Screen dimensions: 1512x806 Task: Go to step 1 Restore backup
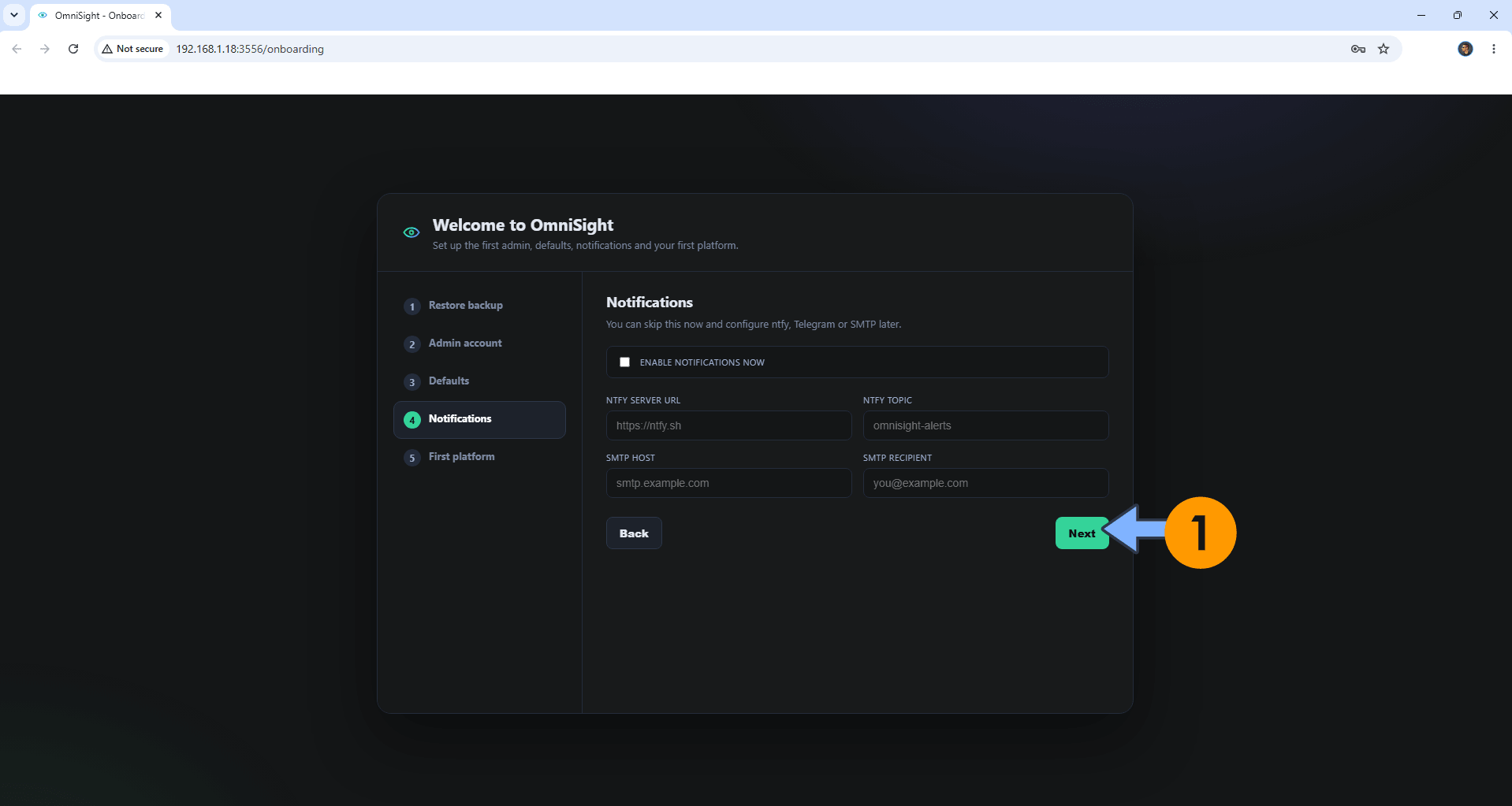479,306
